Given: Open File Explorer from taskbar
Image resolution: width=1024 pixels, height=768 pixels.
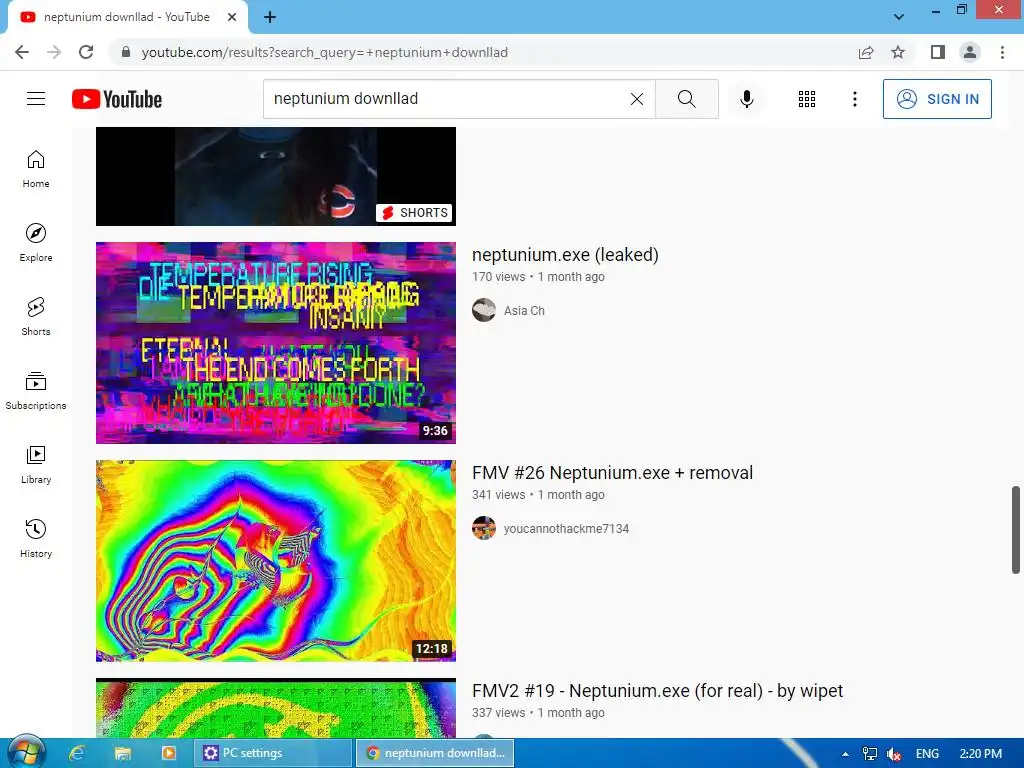Looking at the screenshot, I should click(x=122, y=753).
